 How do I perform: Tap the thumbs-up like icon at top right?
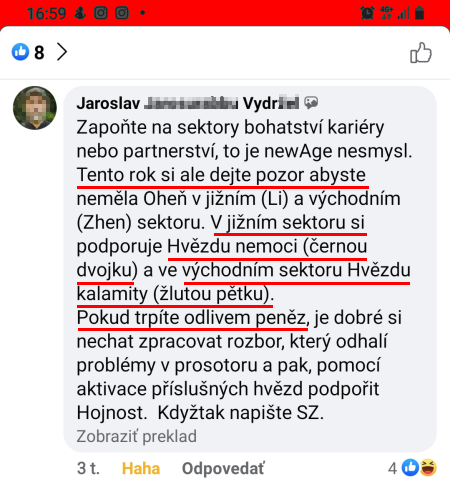(421, 53)
